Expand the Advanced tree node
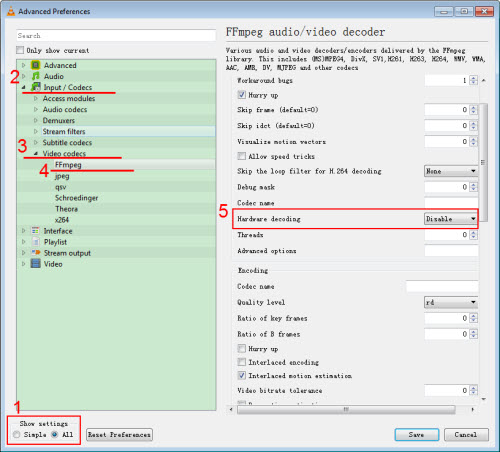This screenshot has height=452, width=500. click(x=24, y=65)
